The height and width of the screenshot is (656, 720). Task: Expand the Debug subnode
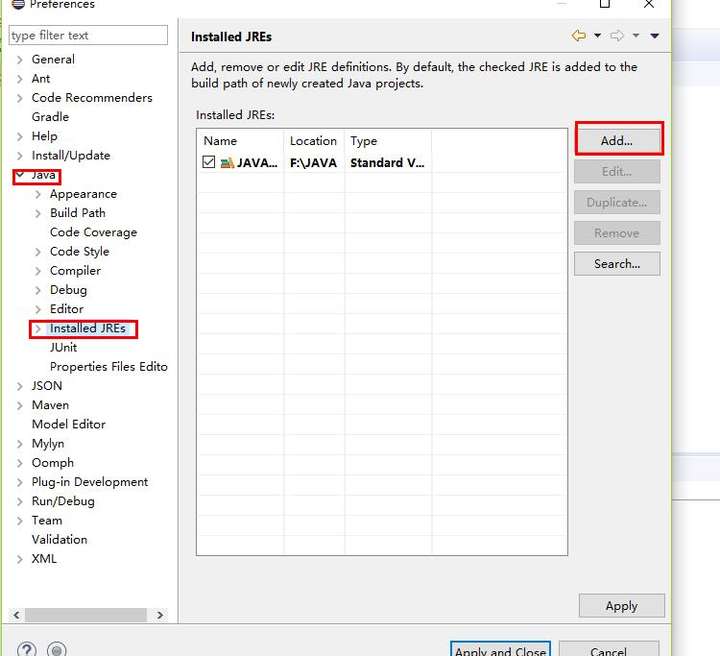[x=38, y=290]
